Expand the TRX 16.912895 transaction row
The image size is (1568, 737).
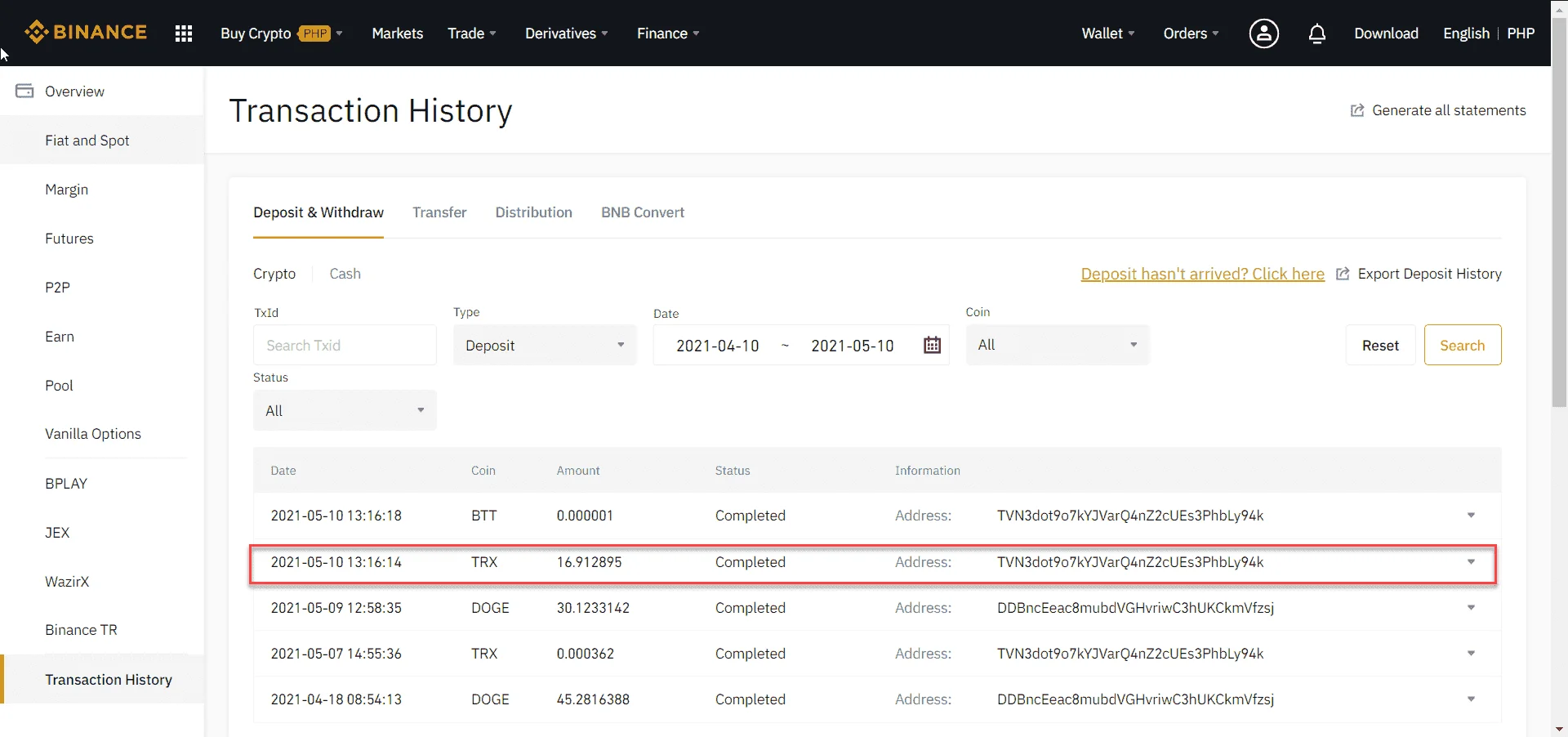pos(1471,562)
